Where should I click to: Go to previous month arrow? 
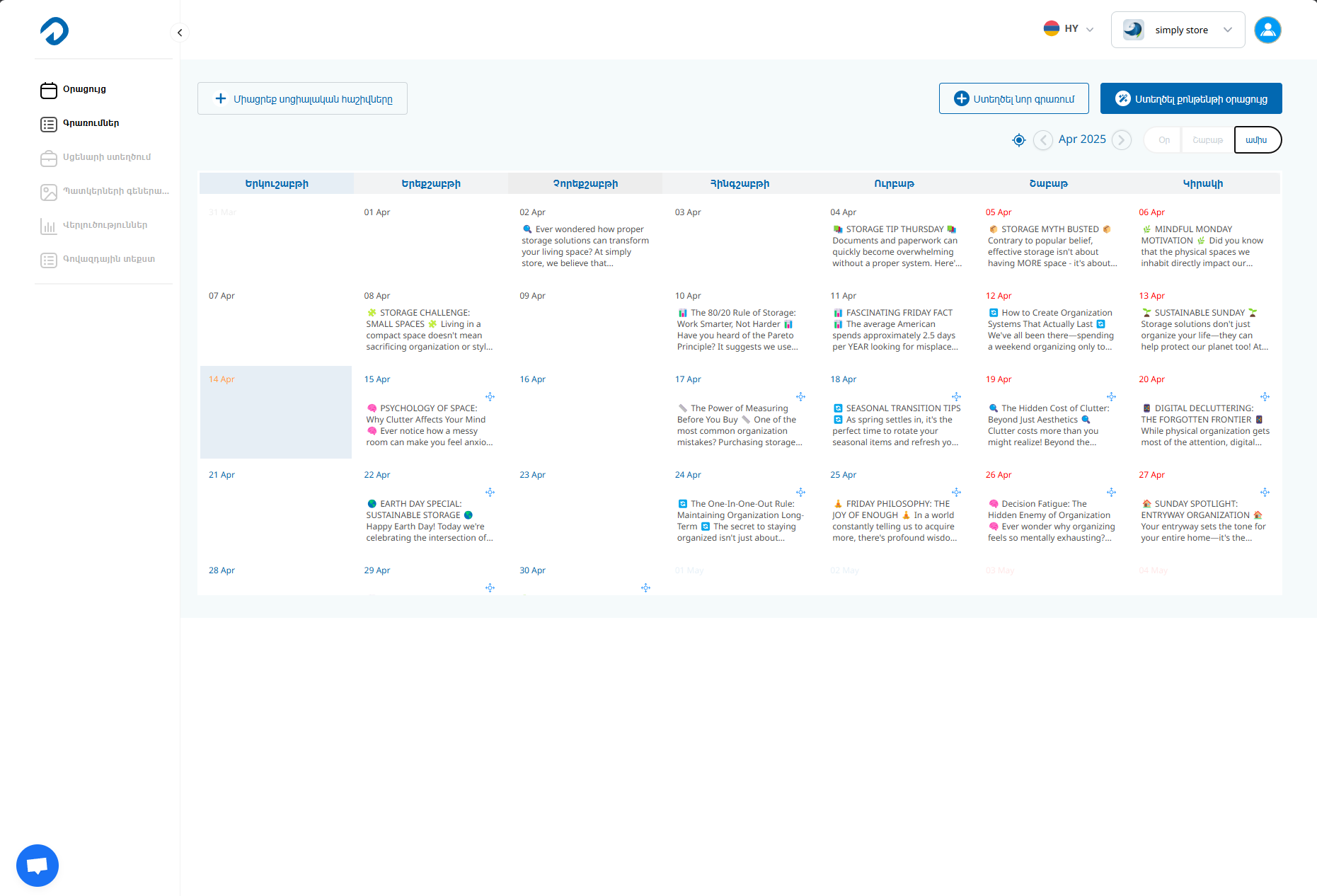point(1042,140)
